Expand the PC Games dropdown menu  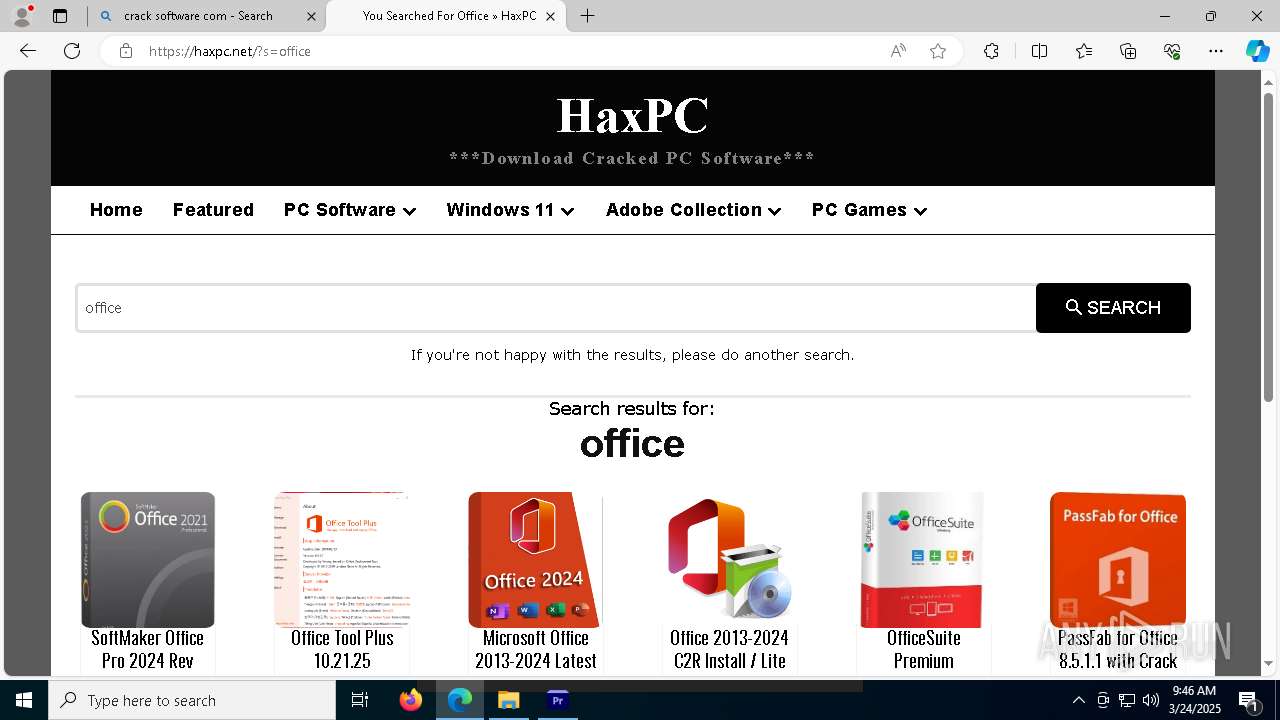coord(869,210)
